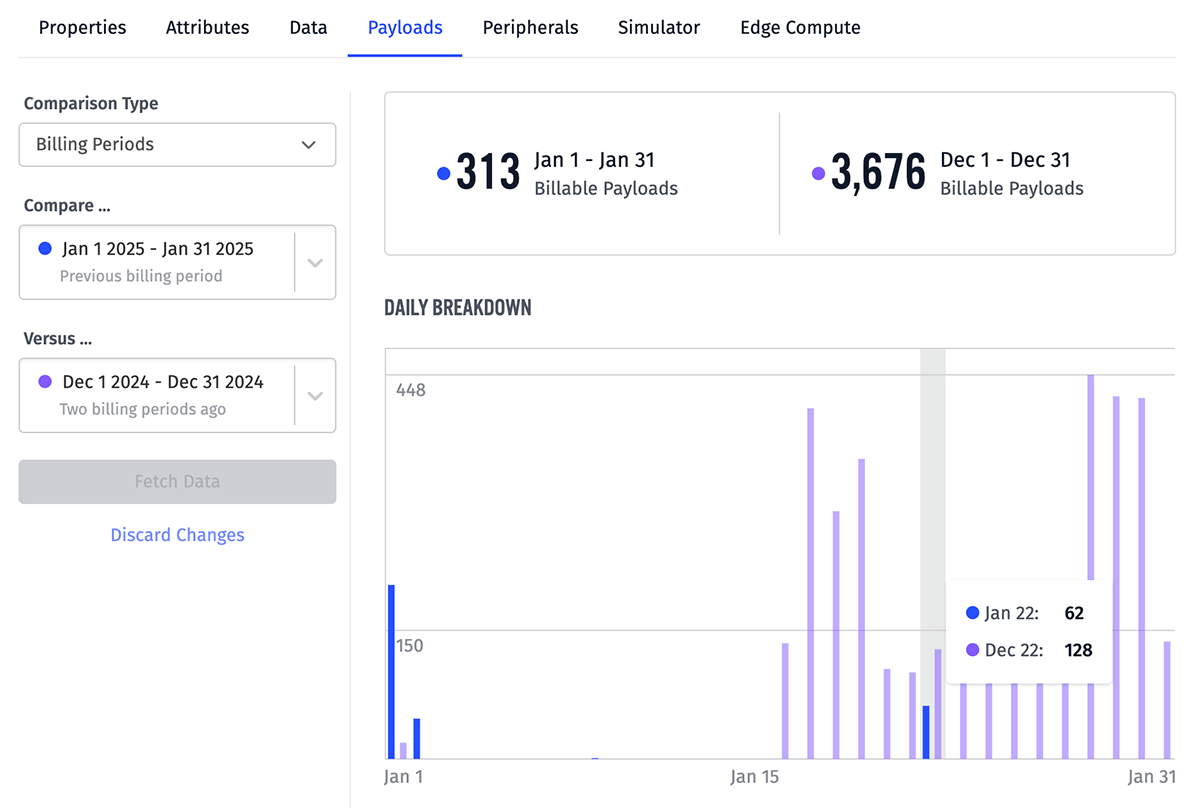
Task: Go to the Peripherals tab
Action: pos(530,27)
